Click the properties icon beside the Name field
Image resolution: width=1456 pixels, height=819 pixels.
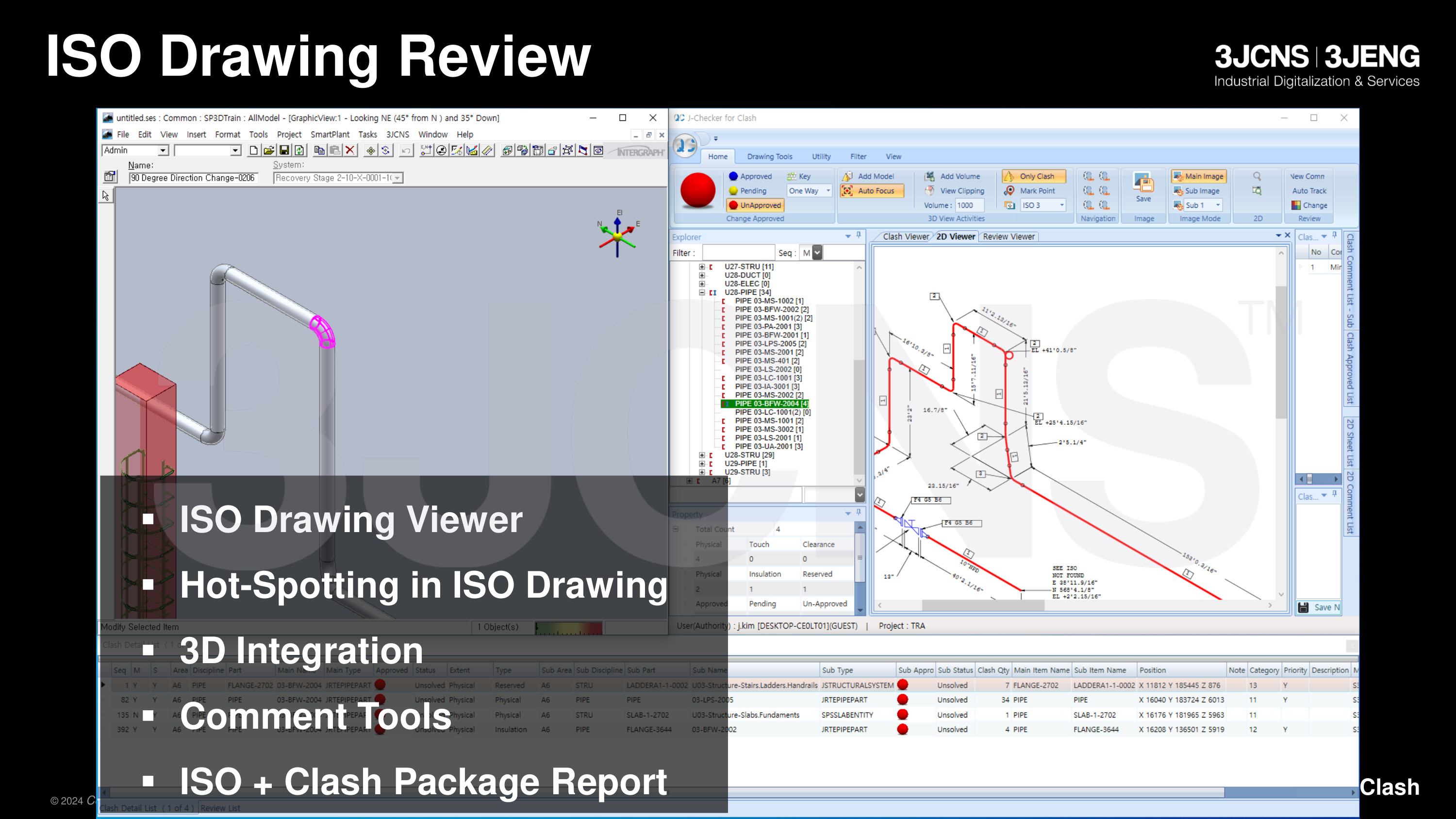(x=110, y=177)
